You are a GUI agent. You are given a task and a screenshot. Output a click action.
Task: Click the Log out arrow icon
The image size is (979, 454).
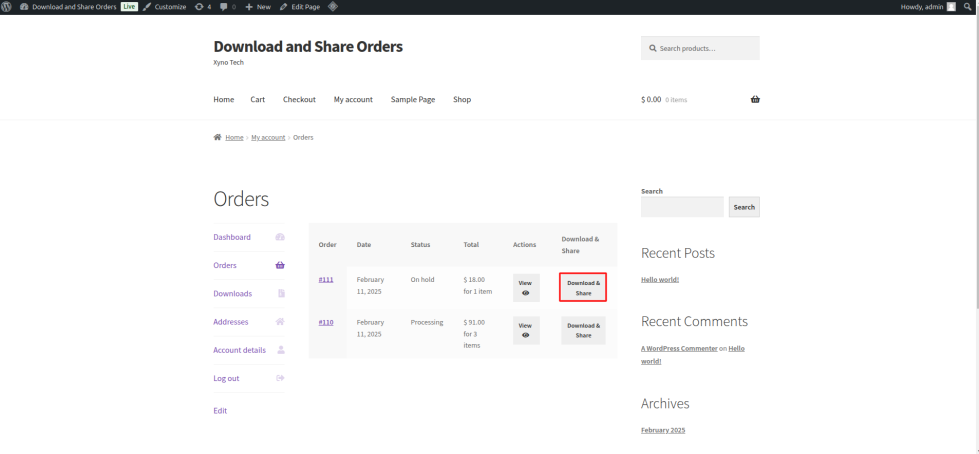pyautogui.click(x=280, y=378)
